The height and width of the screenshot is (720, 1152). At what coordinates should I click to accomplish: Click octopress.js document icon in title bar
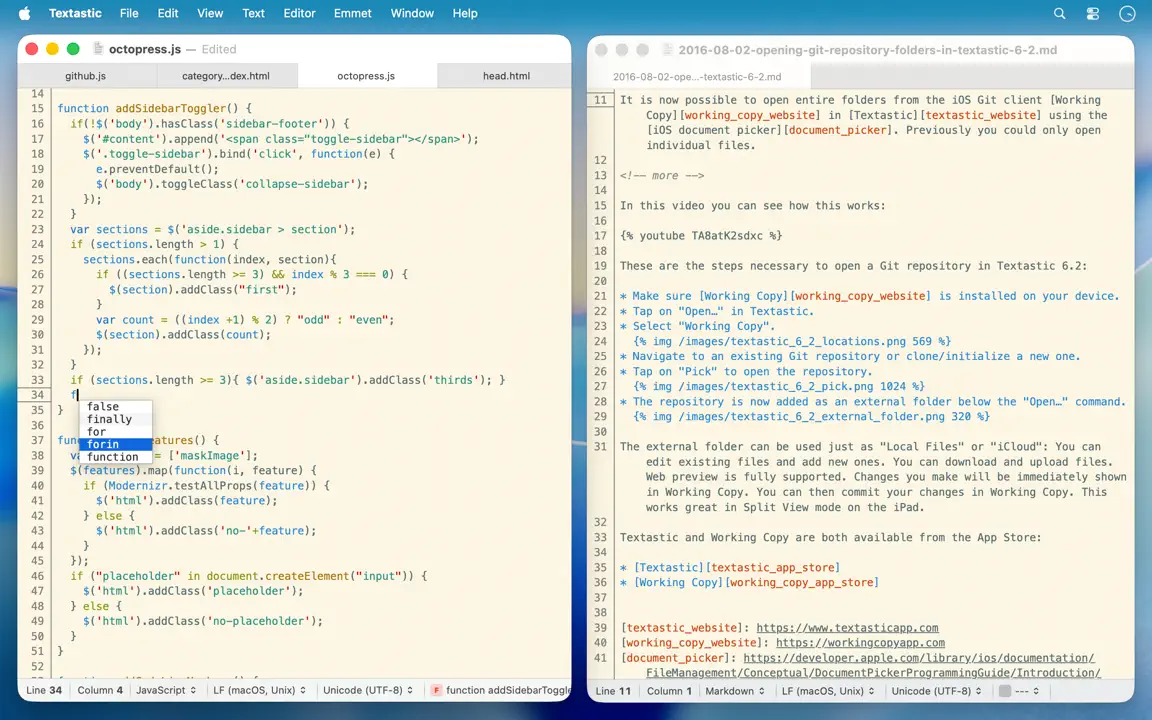(97, 49)
